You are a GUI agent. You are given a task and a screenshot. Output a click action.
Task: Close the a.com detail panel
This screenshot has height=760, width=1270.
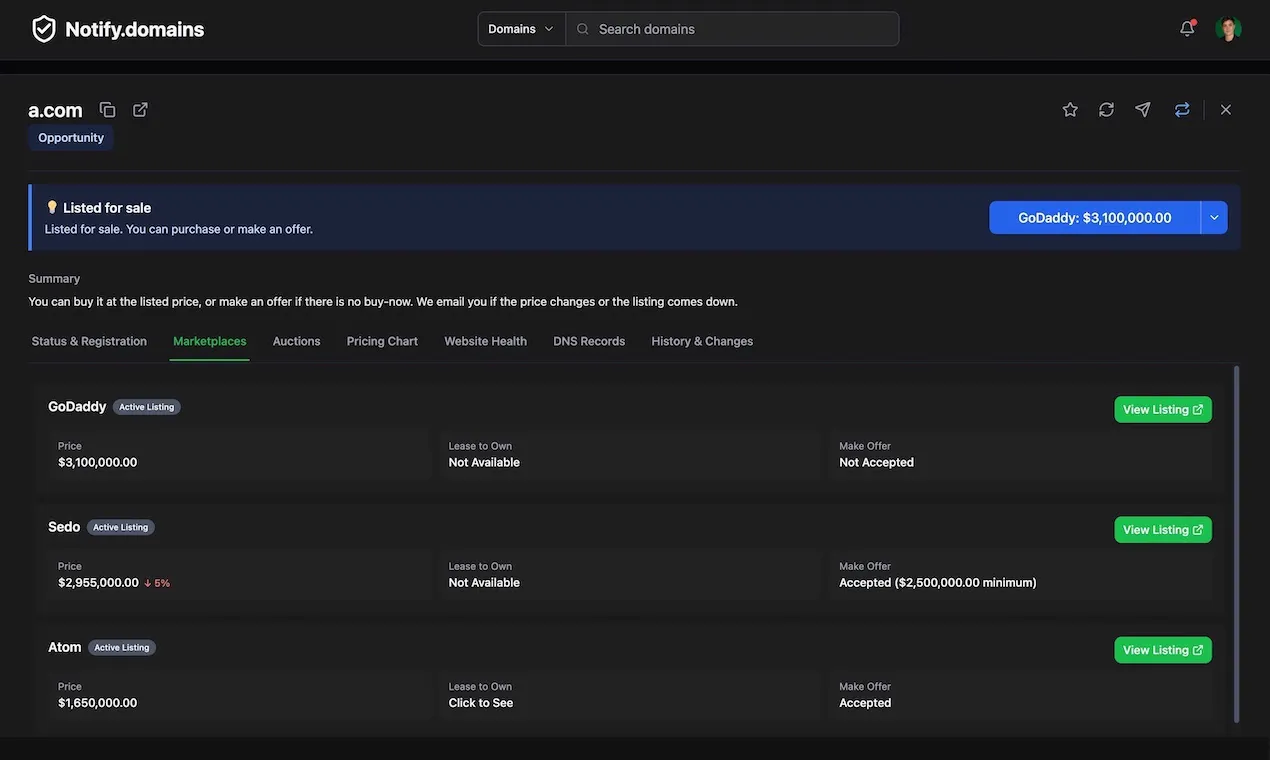[x=1226, y=110]
